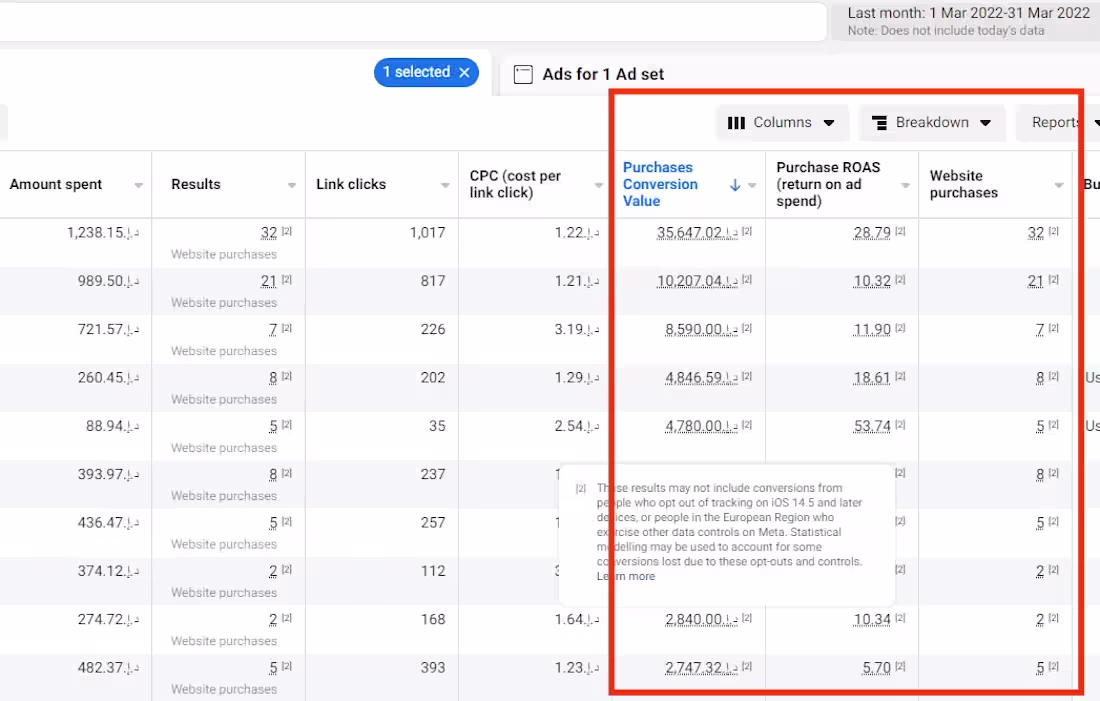Switch to Ads for 1 Ad set tab
1100x701 pixels.
click(602, 74)
